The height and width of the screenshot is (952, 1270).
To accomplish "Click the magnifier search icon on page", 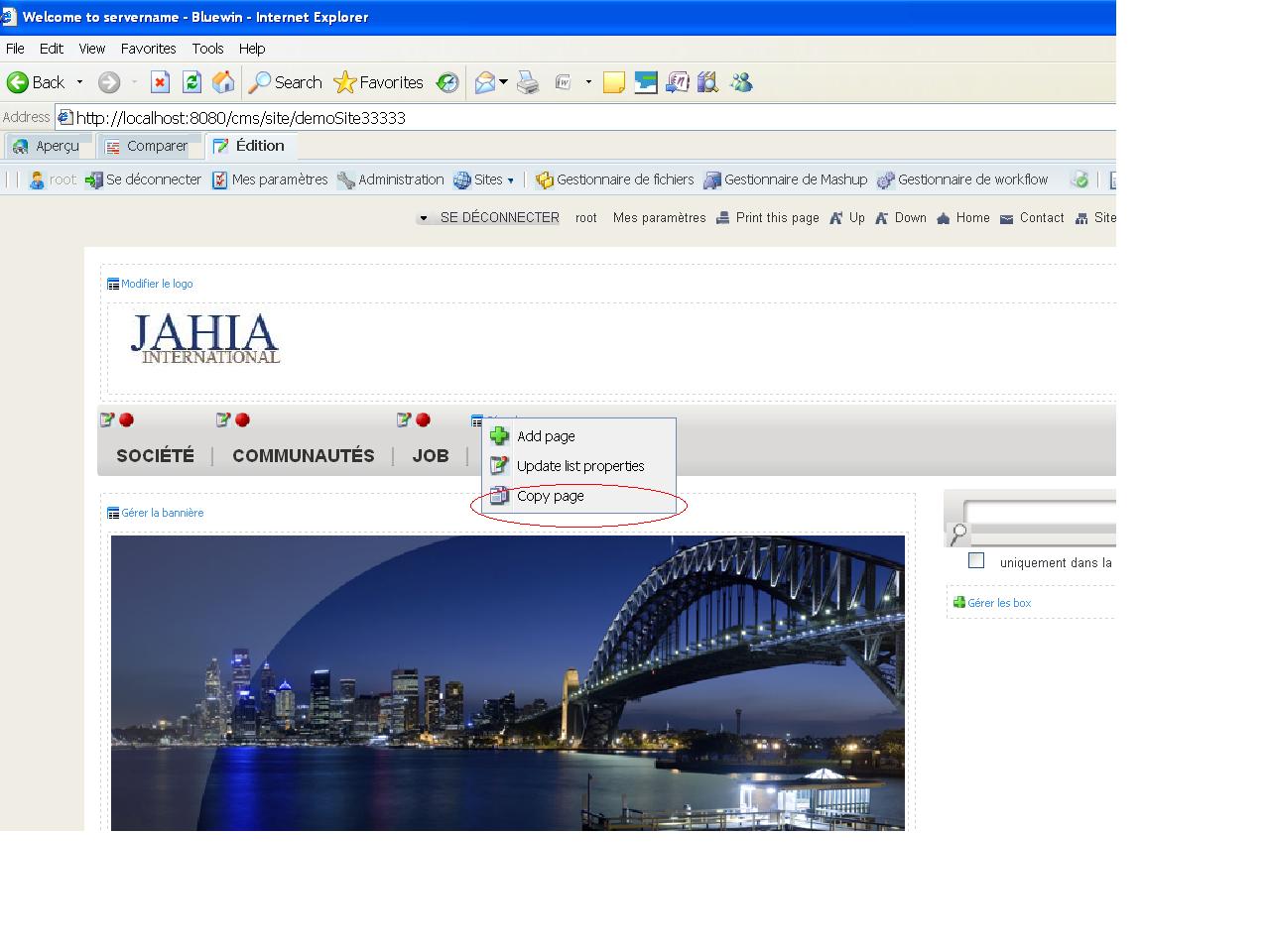I will point(957,535).
